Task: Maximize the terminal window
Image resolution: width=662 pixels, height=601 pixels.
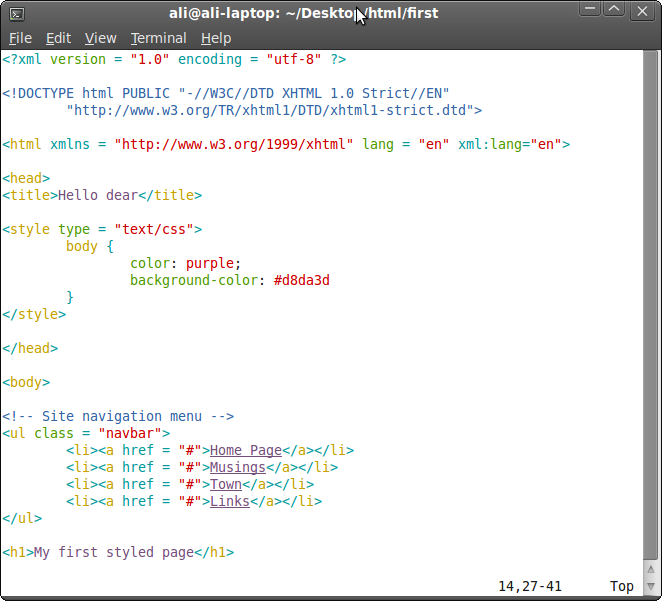Action: 614,9
